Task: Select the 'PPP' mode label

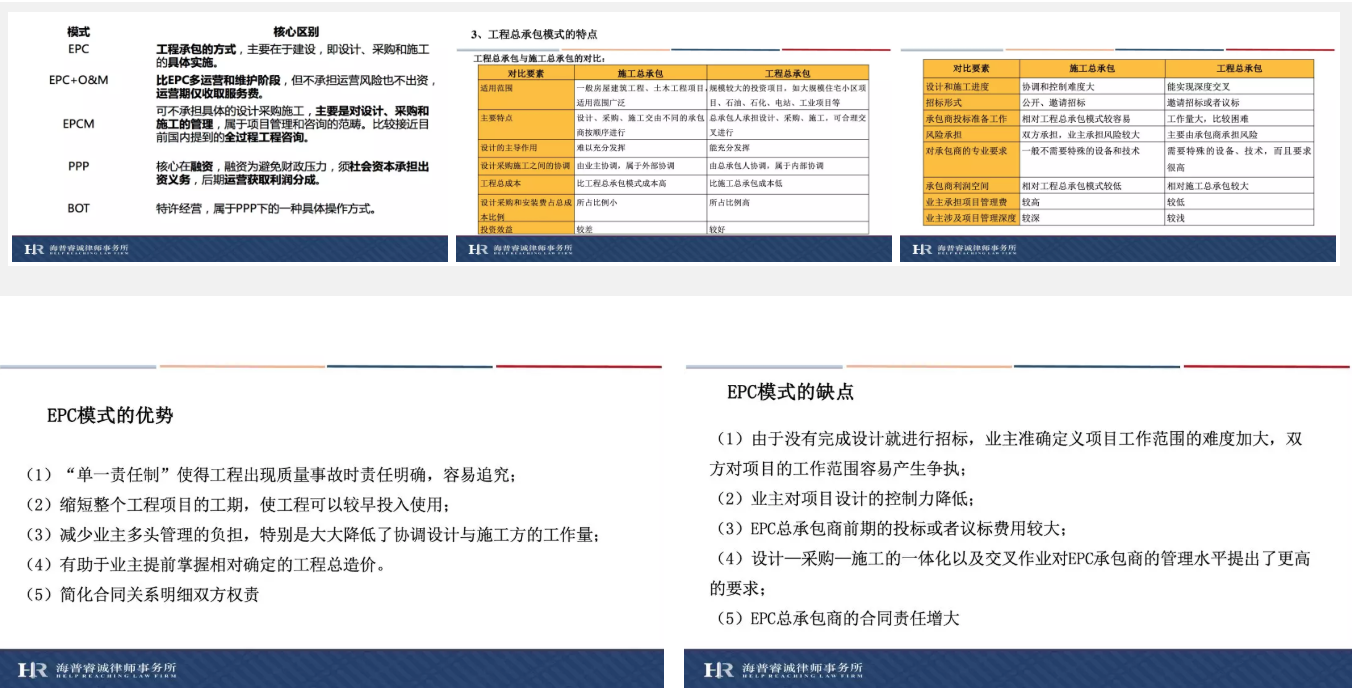Action: (x=79, y=166)
